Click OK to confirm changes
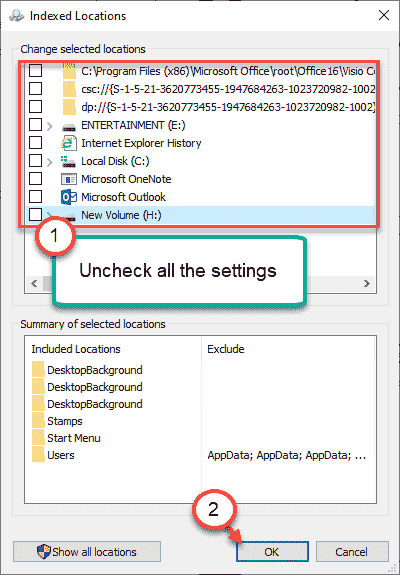This screenshot has height=575, width=400. point(272,552)
